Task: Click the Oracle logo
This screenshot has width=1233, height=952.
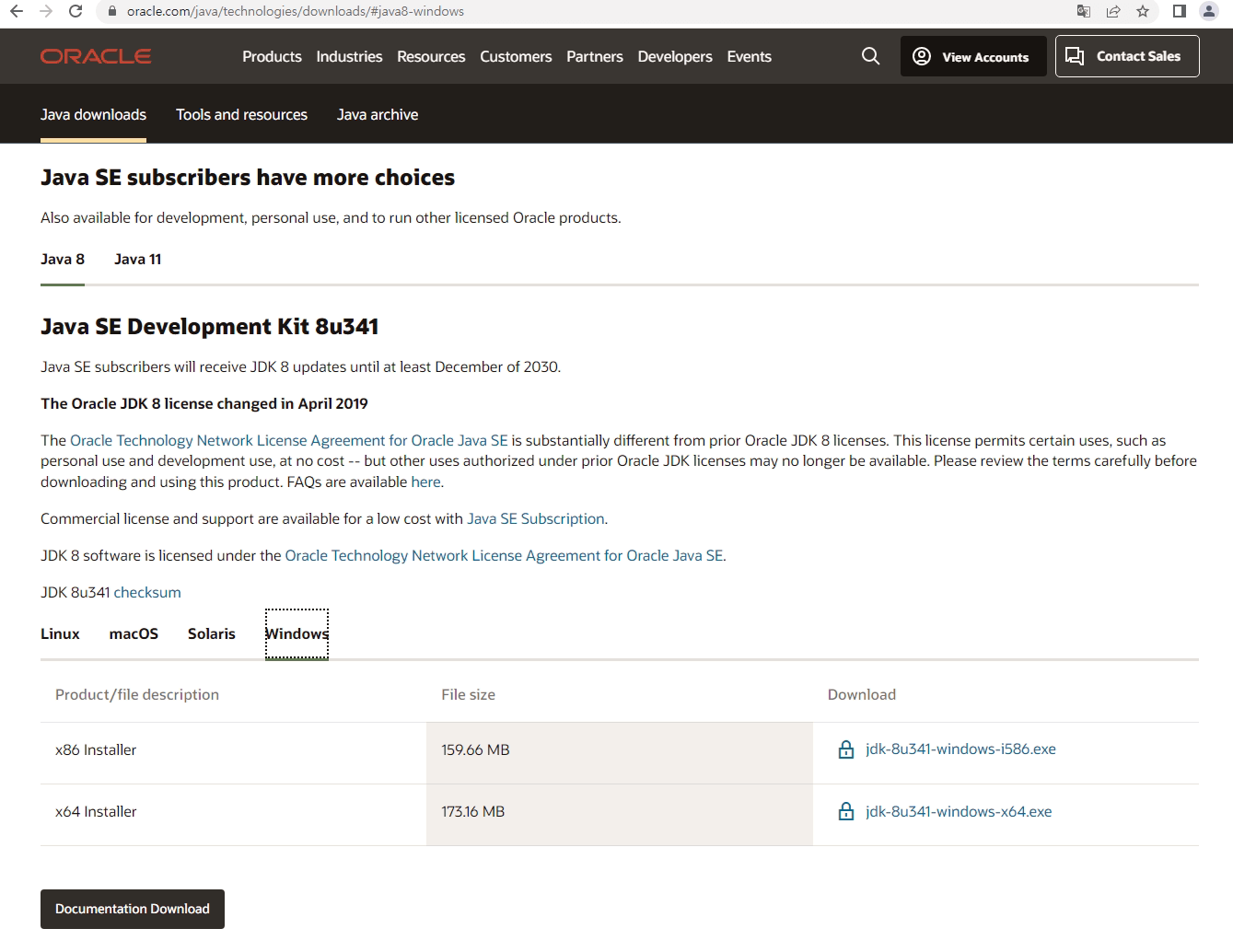Action: pyautogui.click(x=96, y=56)
